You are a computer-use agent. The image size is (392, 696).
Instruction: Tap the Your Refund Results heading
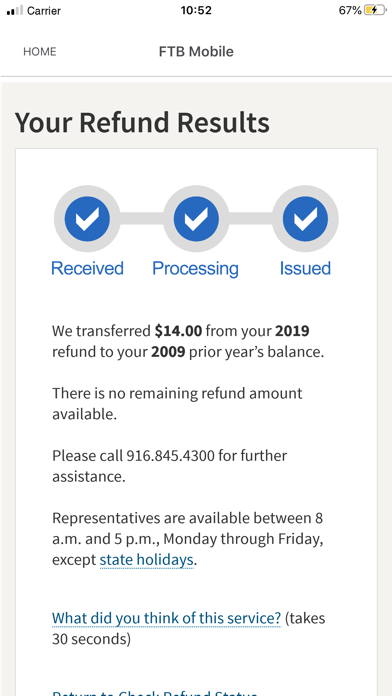[142, 123]
